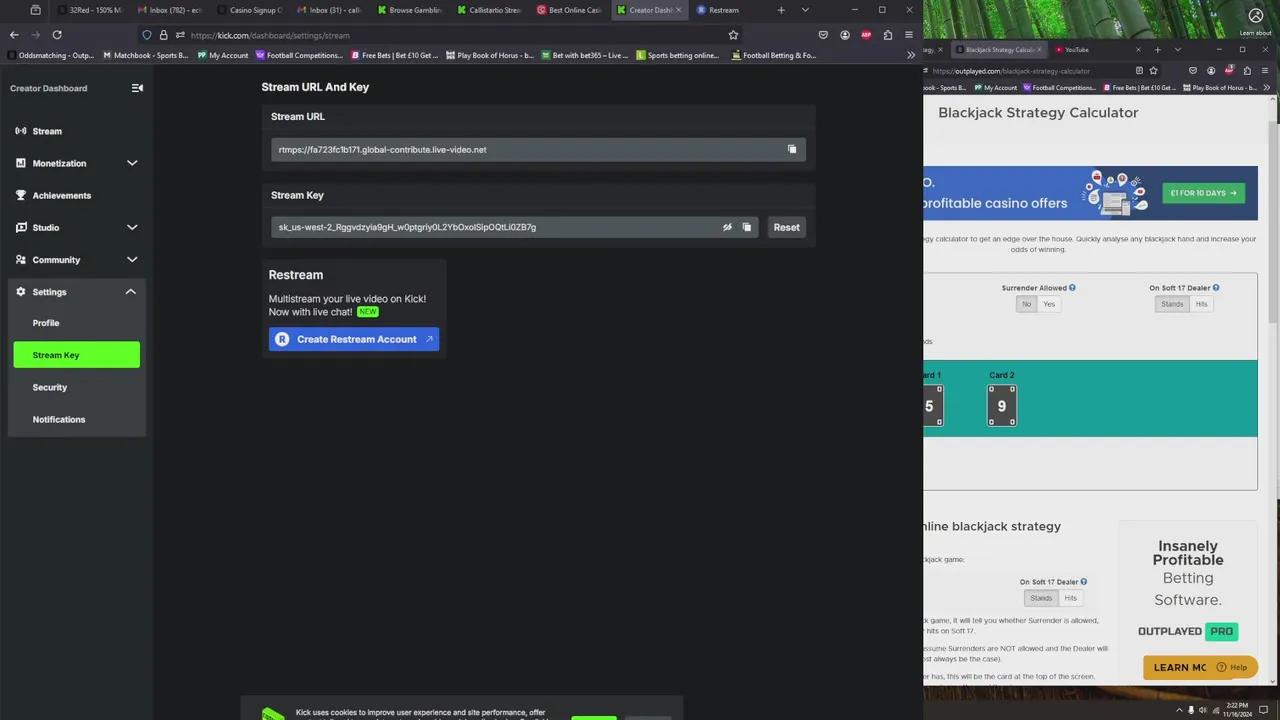Click Create Restream Account button
This screenshot has width=1280, height=720.
354,339
